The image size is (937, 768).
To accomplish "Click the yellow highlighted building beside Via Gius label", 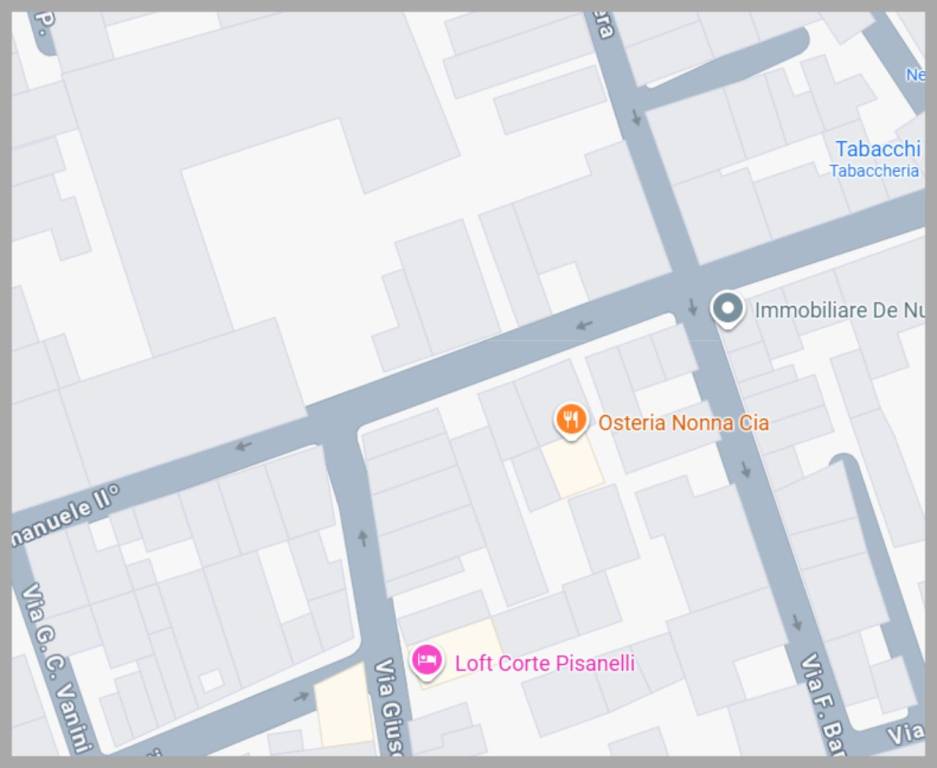I will click(x=344, y=706).
